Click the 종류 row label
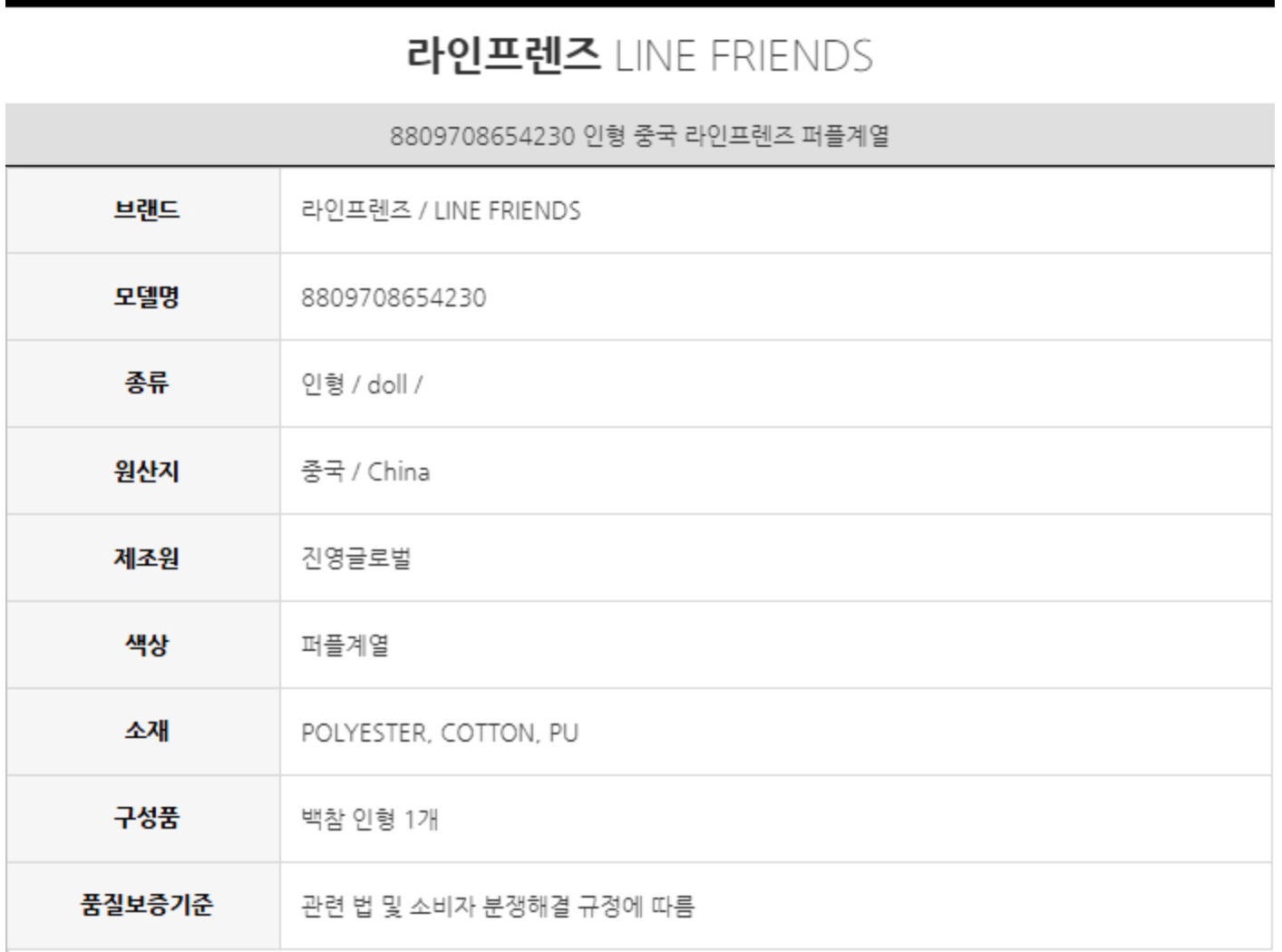Image resolution: width=1282 pixels, height=952 pixels. coord(146,384)
